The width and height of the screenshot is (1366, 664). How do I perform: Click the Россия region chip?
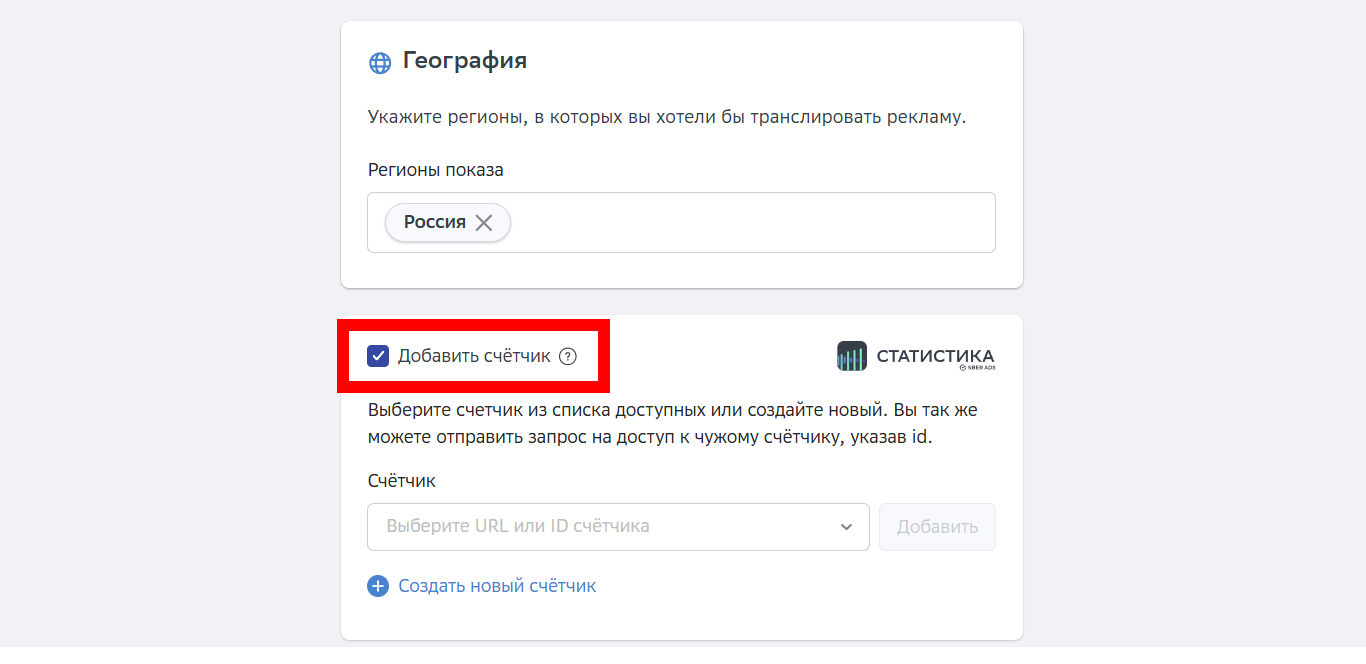pos(435,222)
